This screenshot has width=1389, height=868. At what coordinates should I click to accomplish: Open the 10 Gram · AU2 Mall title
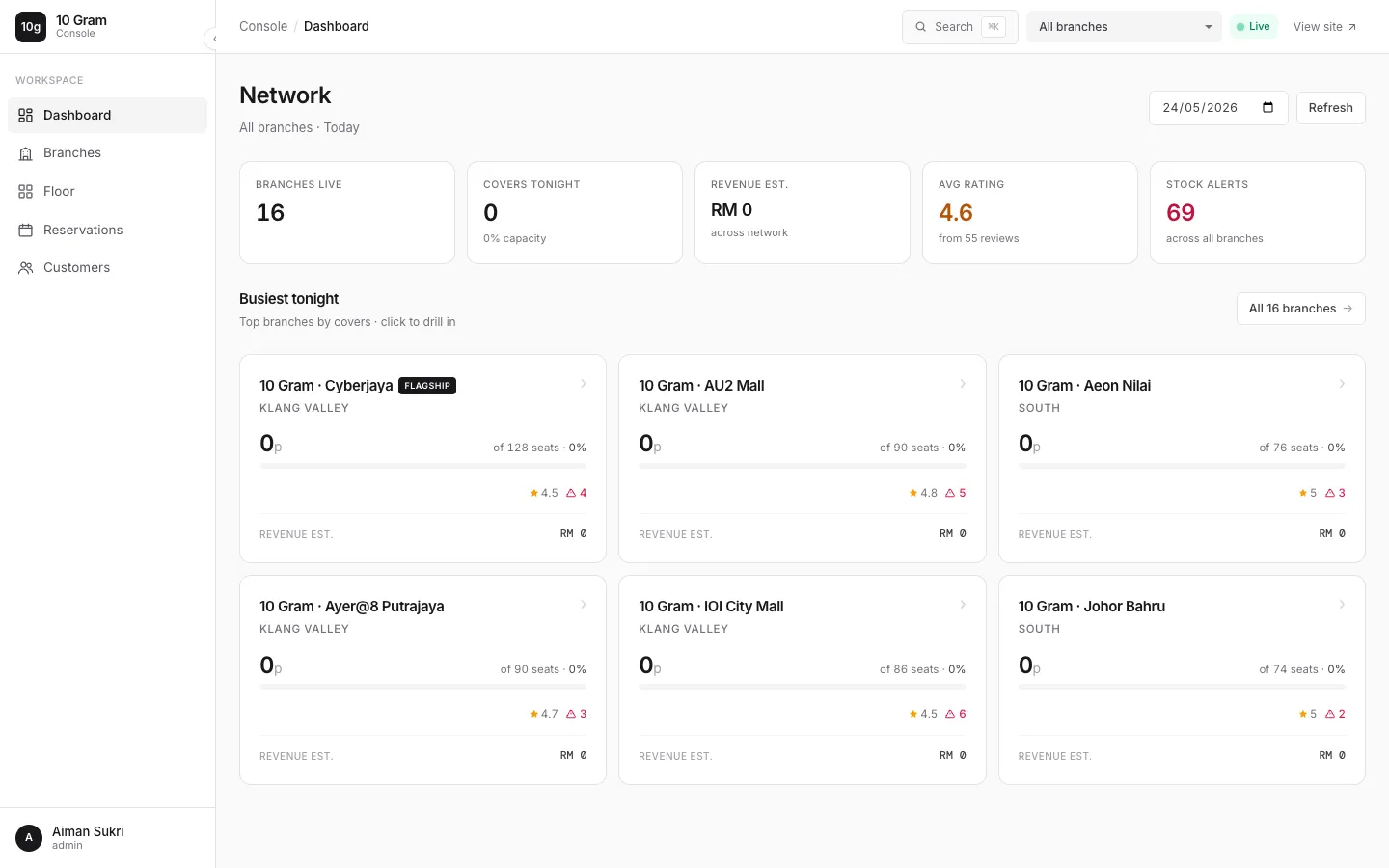point(701,386)
